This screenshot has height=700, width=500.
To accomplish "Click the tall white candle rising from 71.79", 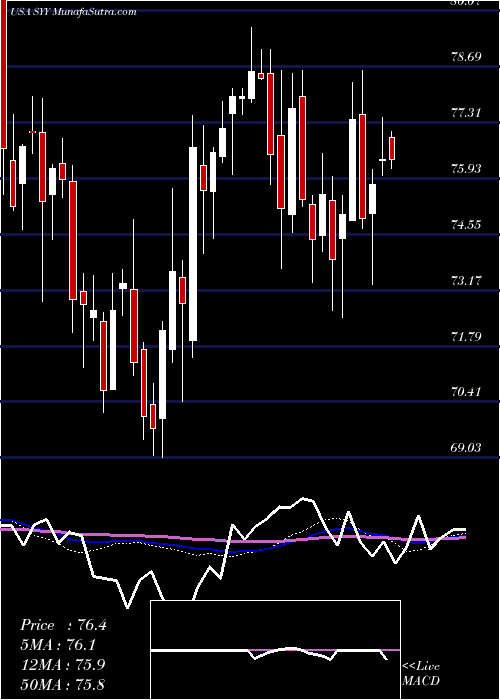I will coord(193,244).
